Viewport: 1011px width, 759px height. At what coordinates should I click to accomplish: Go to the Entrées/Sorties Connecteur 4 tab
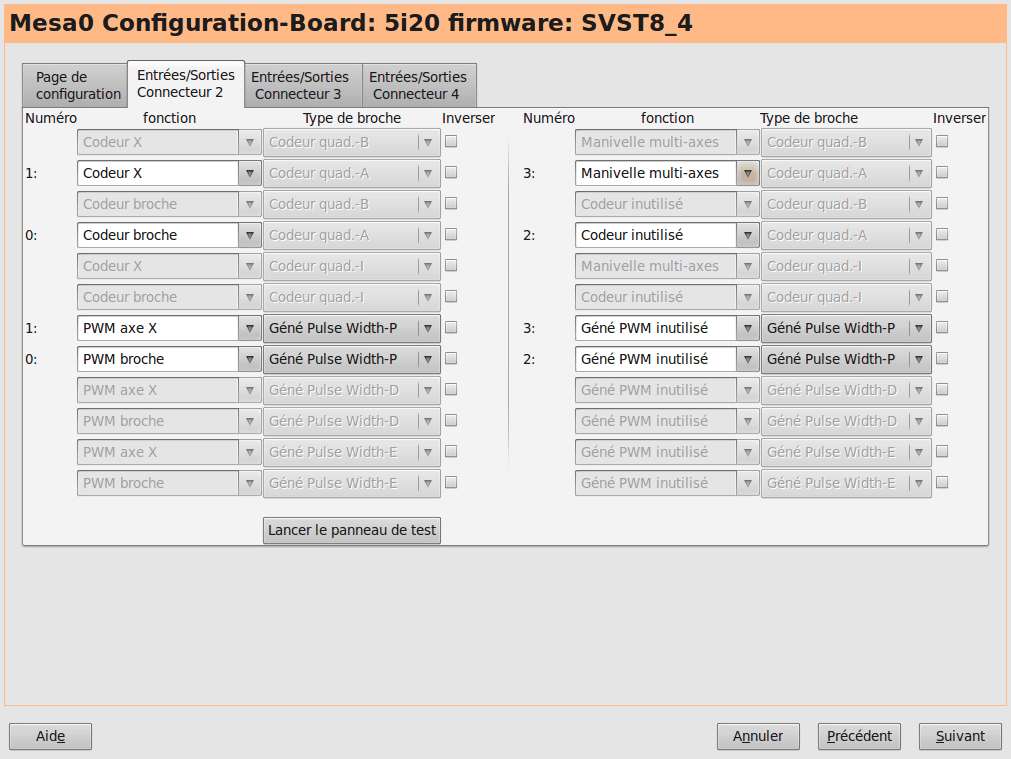click(419, 85)
